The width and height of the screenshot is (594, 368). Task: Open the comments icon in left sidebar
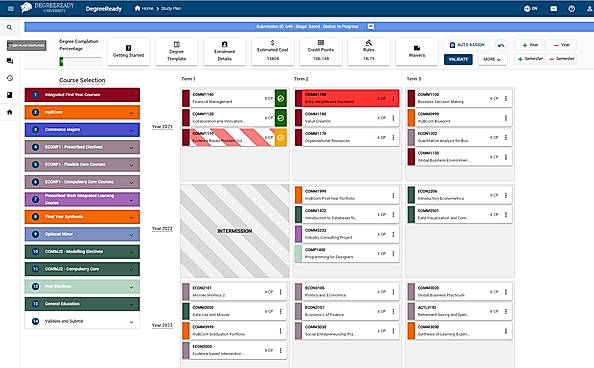[x=10, y=61]
